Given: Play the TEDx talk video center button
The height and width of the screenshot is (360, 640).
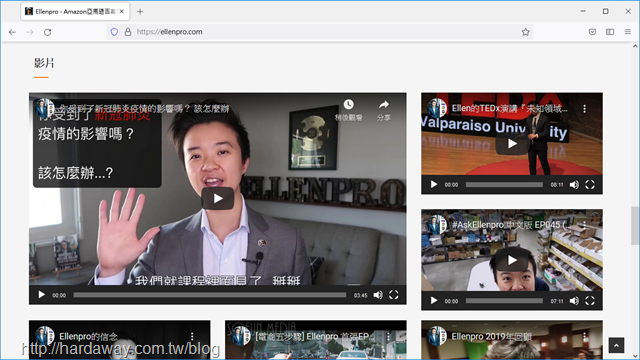Looking at the screenshot, I should 512,144.
